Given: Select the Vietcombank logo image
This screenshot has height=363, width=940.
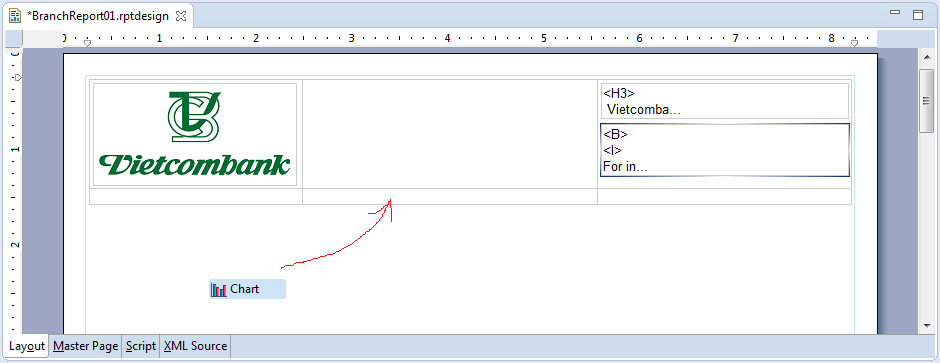Looking at the screenshot, I should click(195, 135).
